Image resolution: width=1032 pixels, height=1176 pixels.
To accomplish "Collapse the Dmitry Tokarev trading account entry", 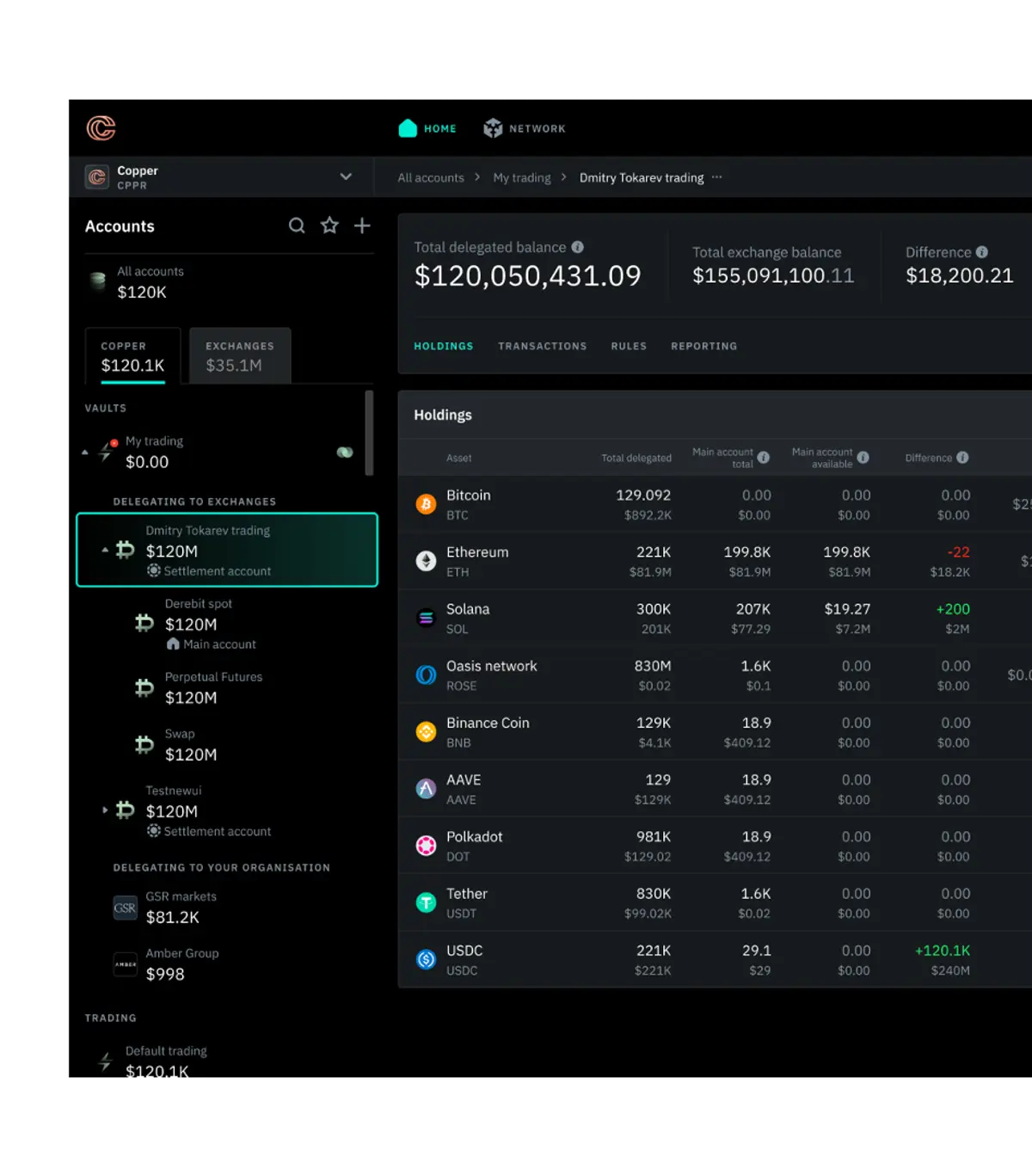I will tap(104, 548).
